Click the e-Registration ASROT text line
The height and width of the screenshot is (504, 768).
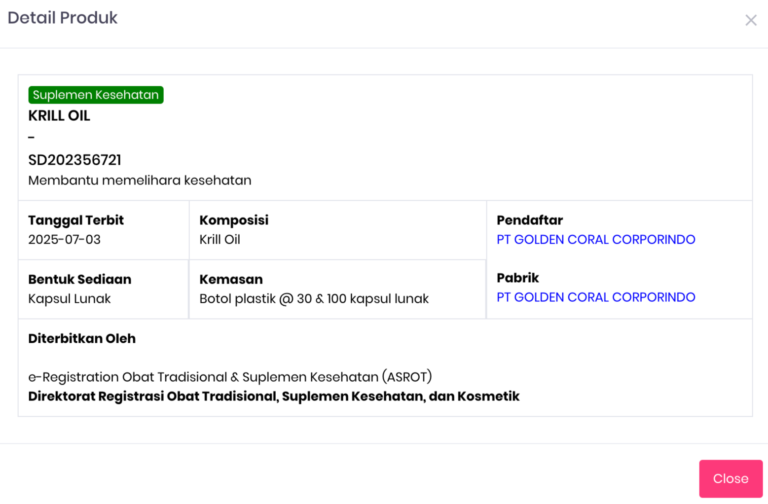[x=230, y=377]
